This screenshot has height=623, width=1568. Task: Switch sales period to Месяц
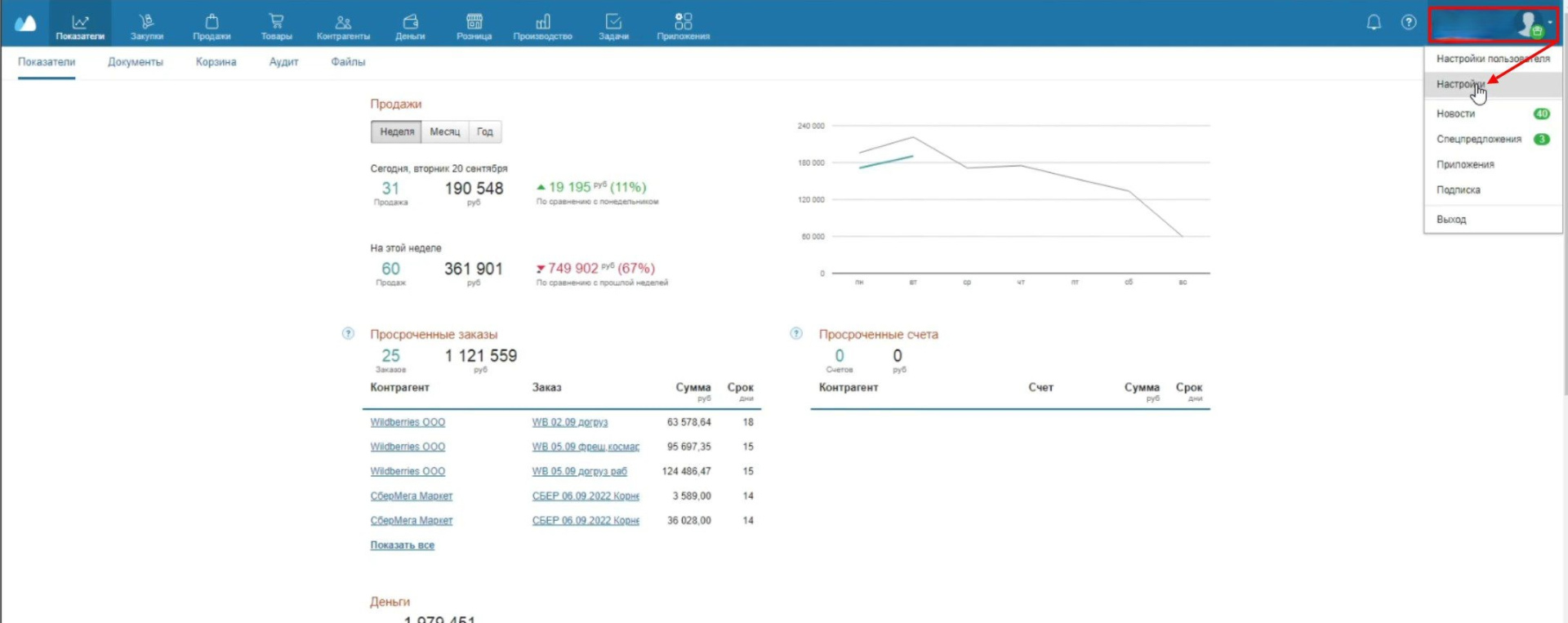(x=445, y=131)
